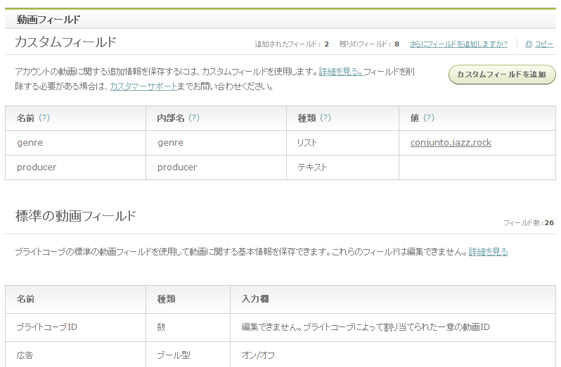Open the 種類 (?) help tooltip
Image resolution: width=561 pixels, height=367 pixels.
point(325,118)
